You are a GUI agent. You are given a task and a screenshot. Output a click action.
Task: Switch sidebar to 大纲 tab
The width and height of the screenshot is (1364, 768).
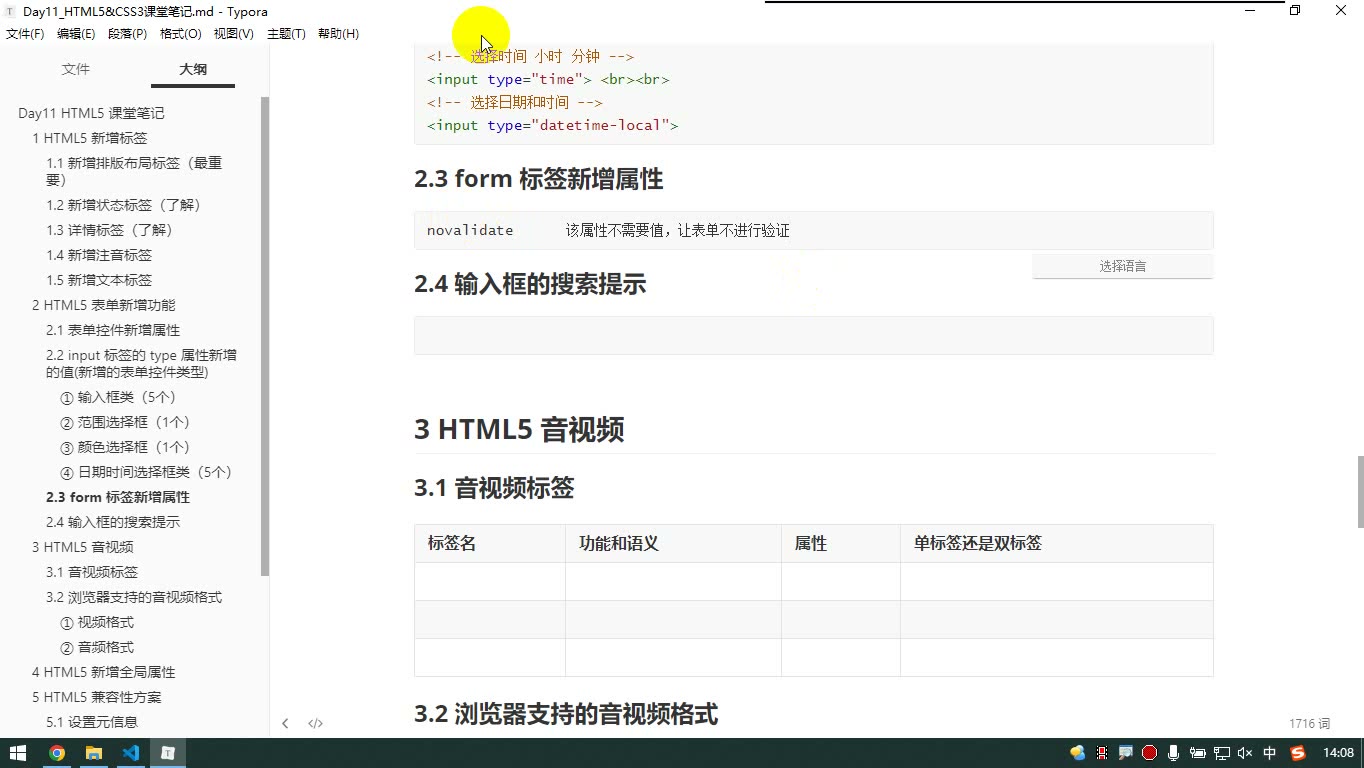click(x=193, y=69)
